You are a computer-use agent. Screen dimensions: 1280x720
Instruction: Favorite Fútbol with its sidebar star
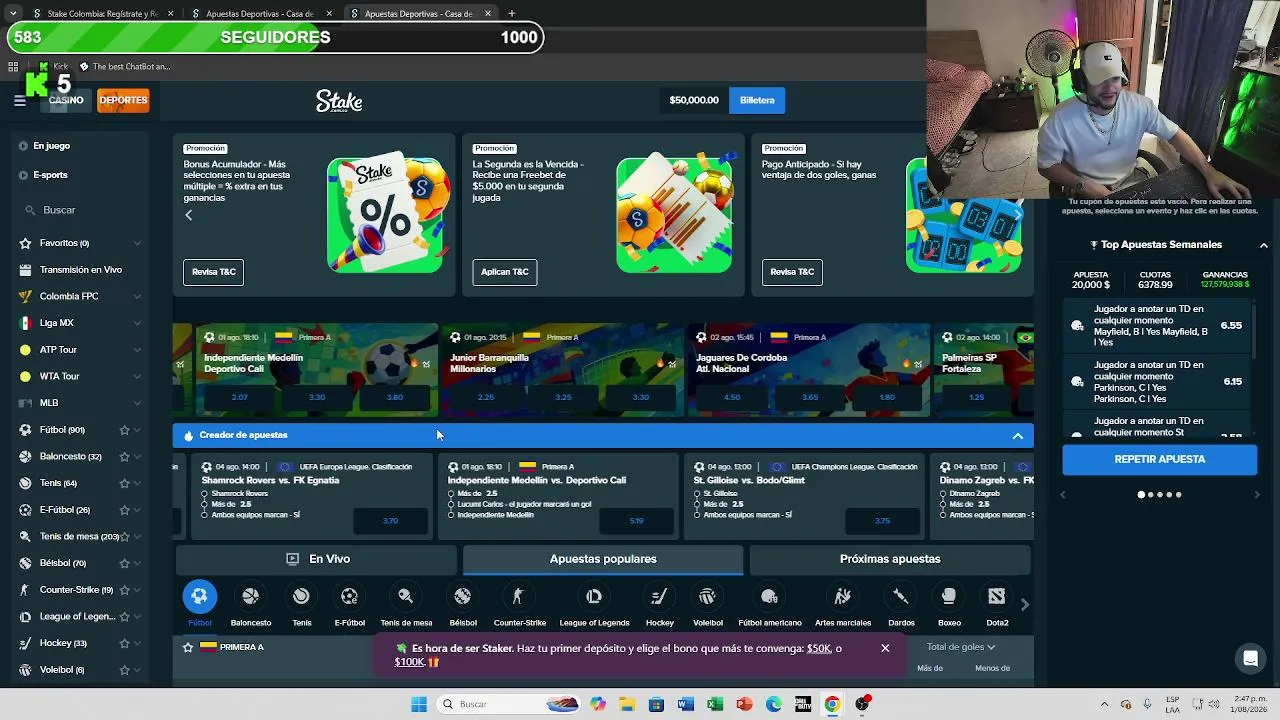click(x=124, y=430)
